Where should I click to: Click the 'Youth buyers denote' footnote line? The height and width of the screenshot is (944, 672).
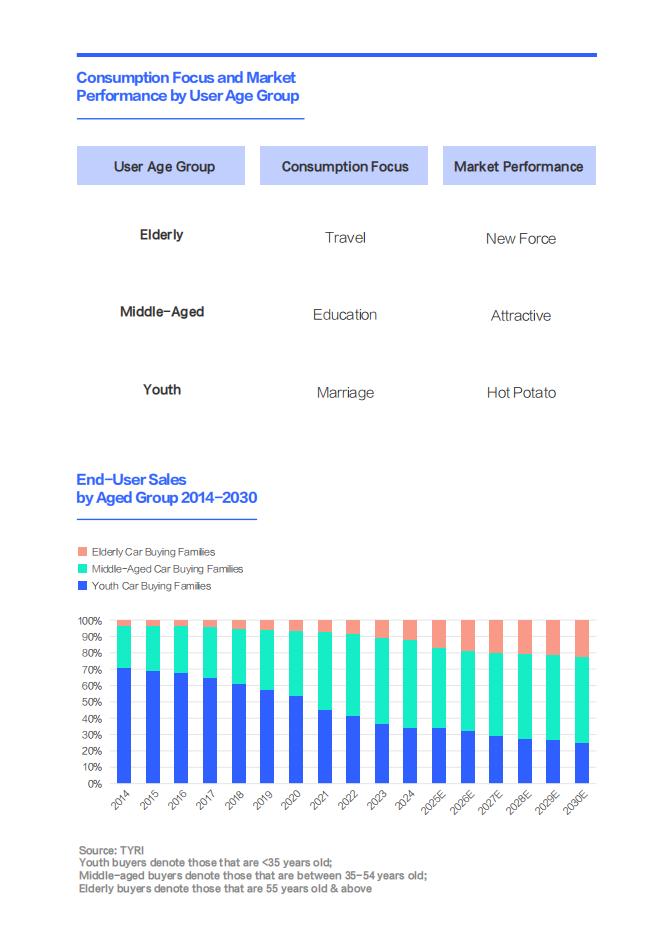205,863
